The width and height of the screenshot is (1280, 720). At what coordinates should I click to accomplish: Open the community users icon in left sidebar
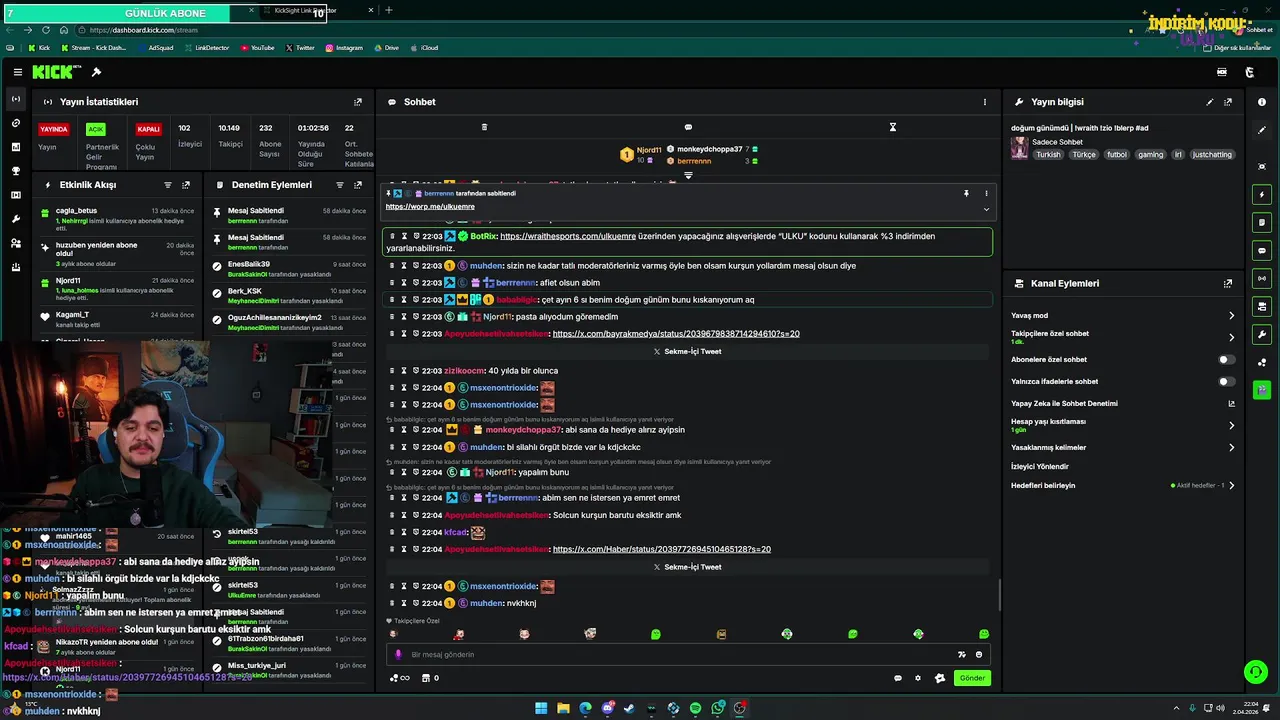15,243
